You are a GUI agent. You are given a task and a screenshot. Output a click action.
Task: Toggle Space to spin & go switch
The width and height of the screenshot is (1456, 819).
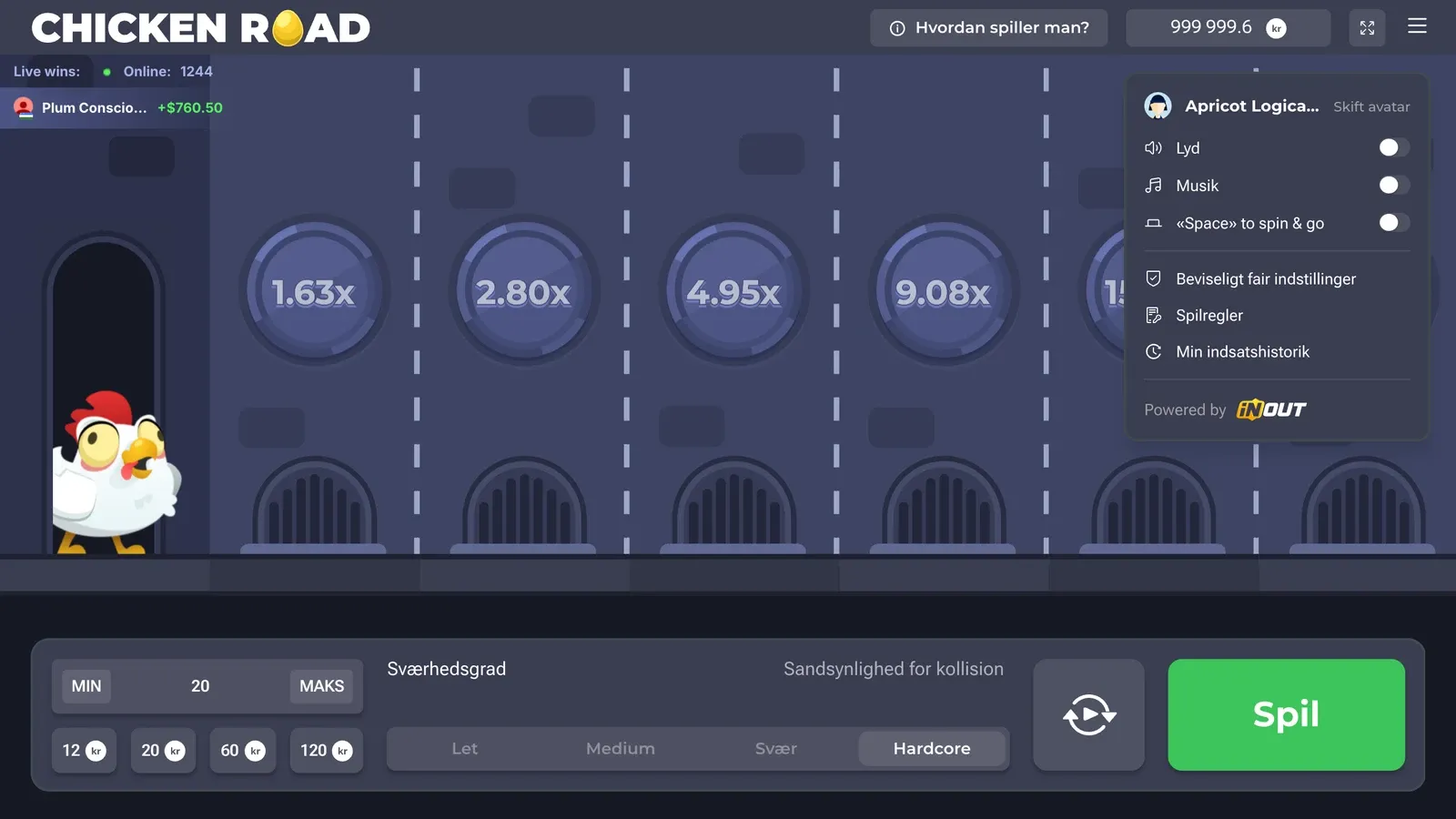pos(1394,223)
